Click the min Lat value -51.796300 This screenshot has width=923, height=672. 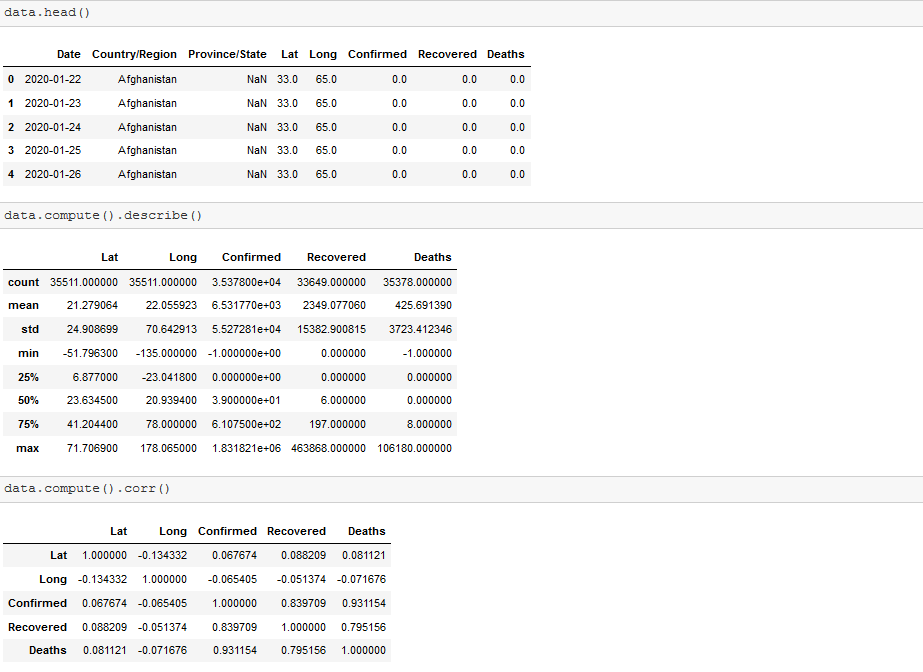click(x=92, y=353)
